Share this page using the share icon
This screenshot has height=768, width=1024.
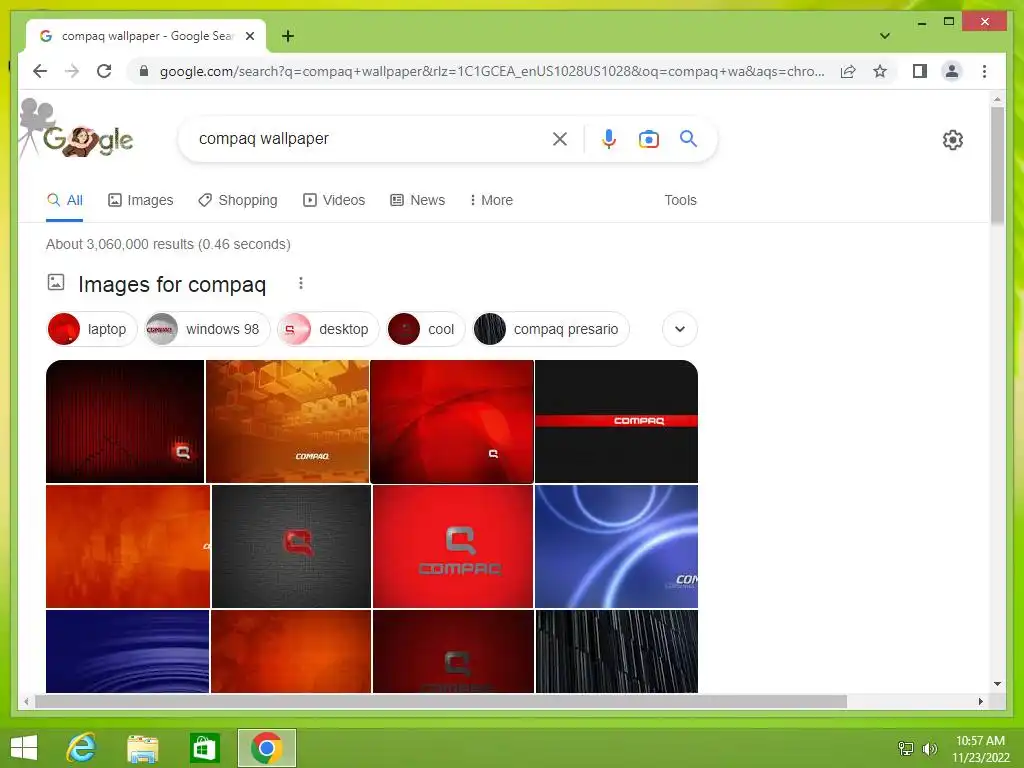tap(848, 71)
